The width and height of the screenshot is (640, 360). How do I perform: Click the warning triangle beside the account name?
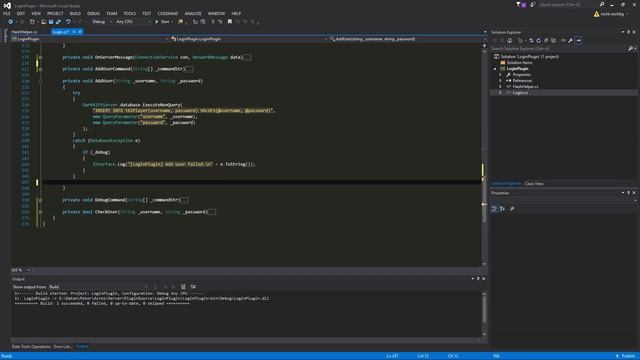coord(596,14)
